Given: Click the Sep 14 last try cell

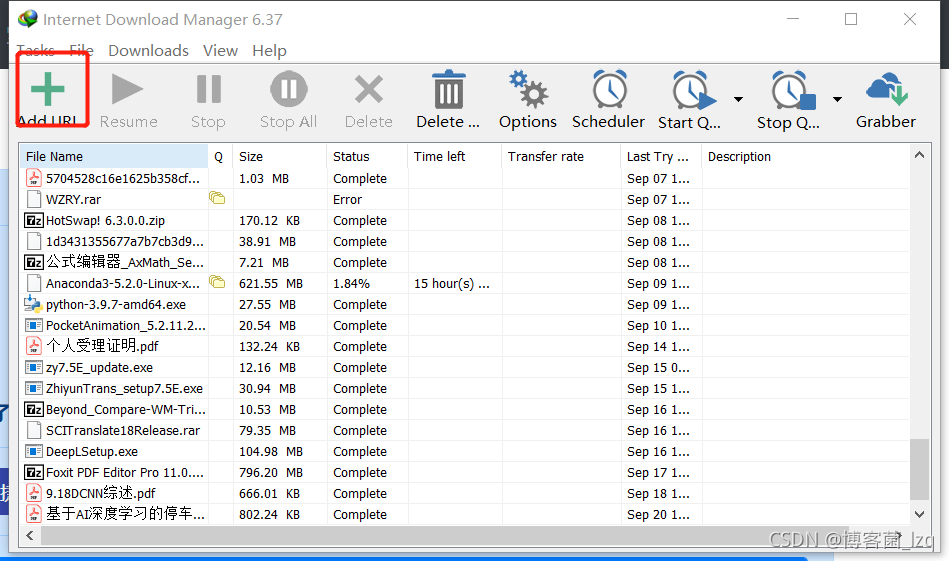Looking at the screenshot, I should [658, 346].
